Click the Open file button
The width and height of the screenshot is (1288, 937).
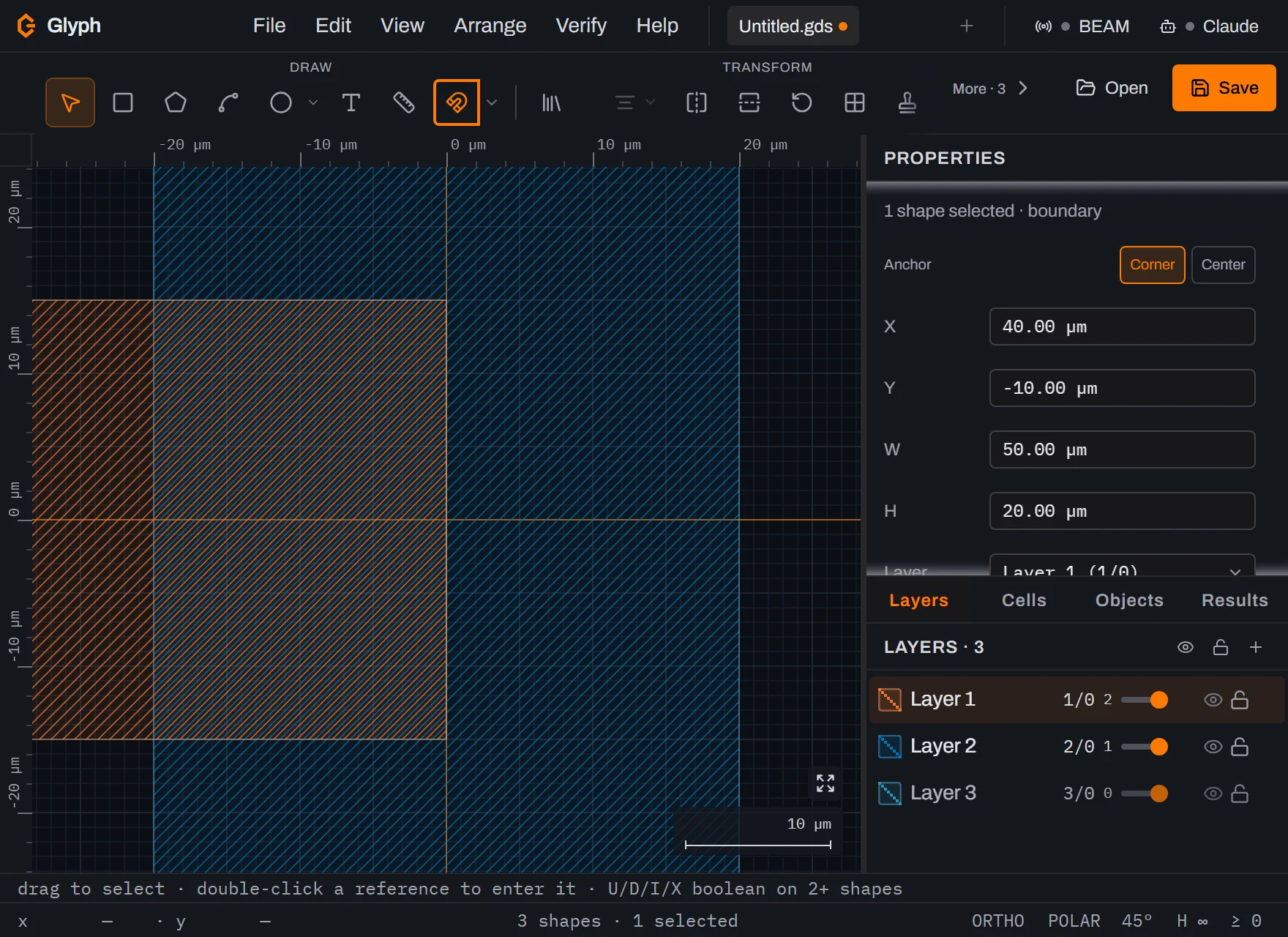(x=1112, y=88)
